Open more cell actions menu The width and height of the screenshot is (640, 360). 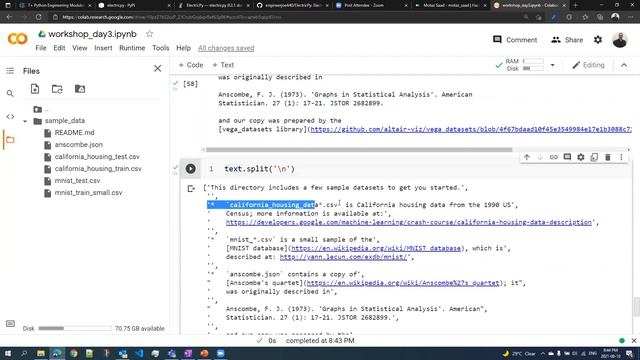621,157
